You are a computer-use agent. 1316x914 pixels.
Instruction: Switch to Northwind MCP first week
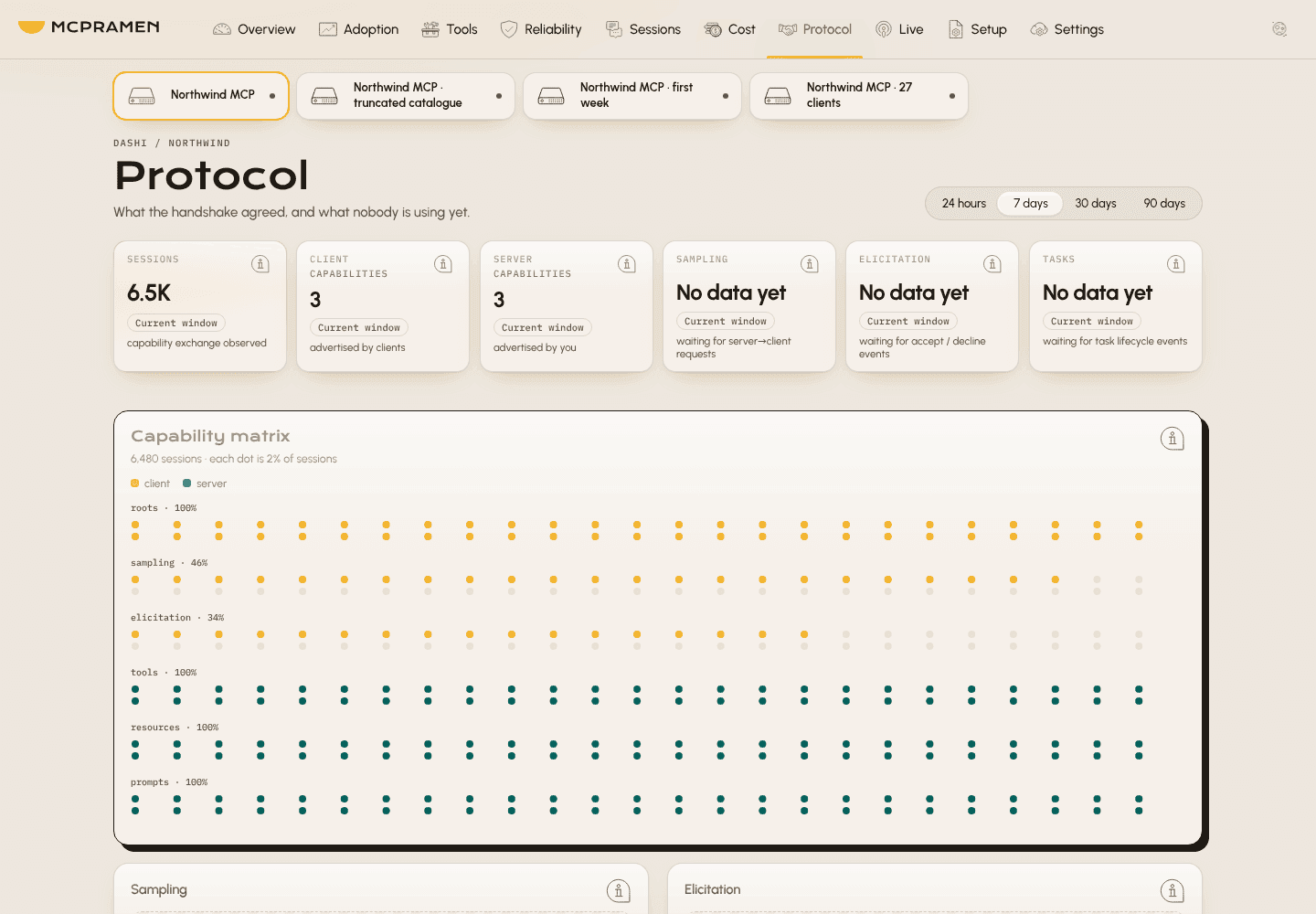[x=632, y=95]
